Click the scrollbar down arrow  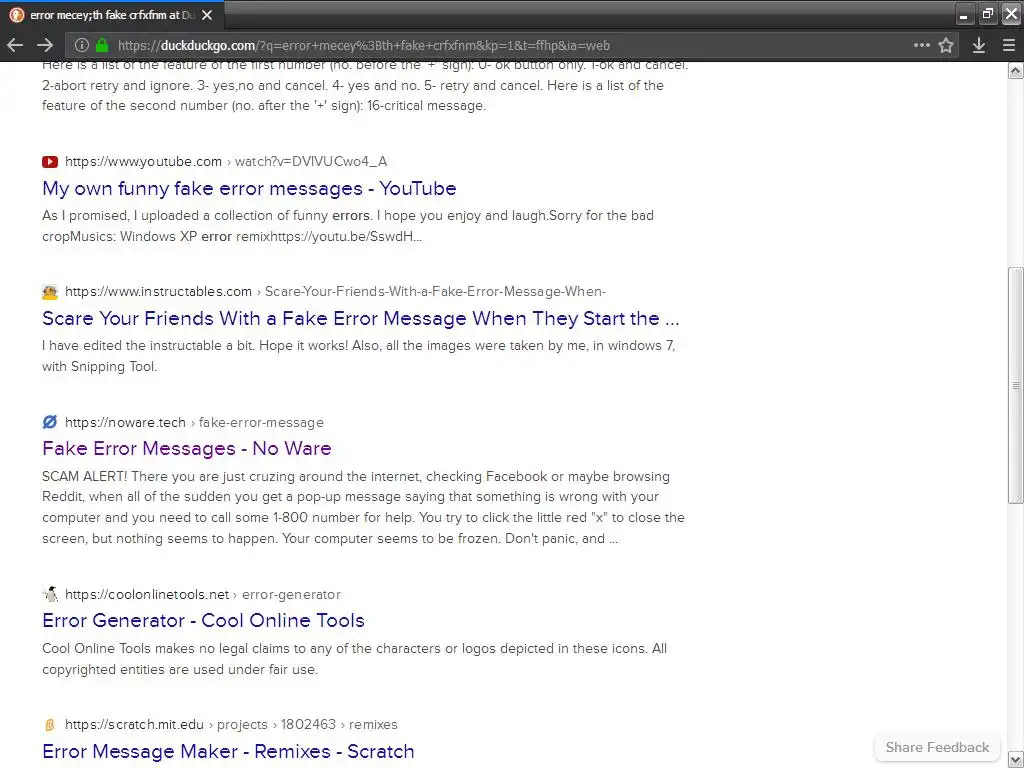1015,760
